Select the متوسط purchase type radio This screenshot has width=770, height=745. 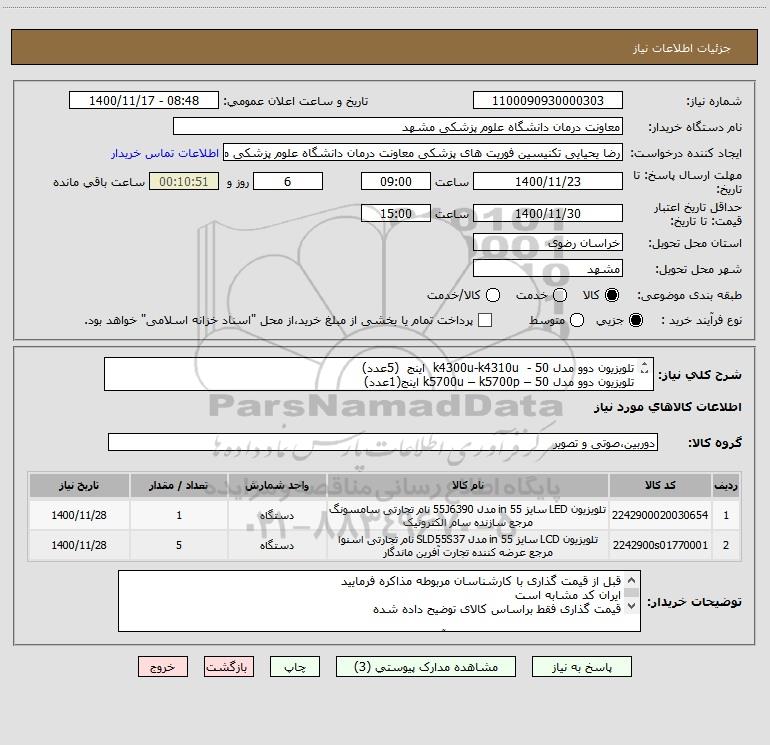577,320
